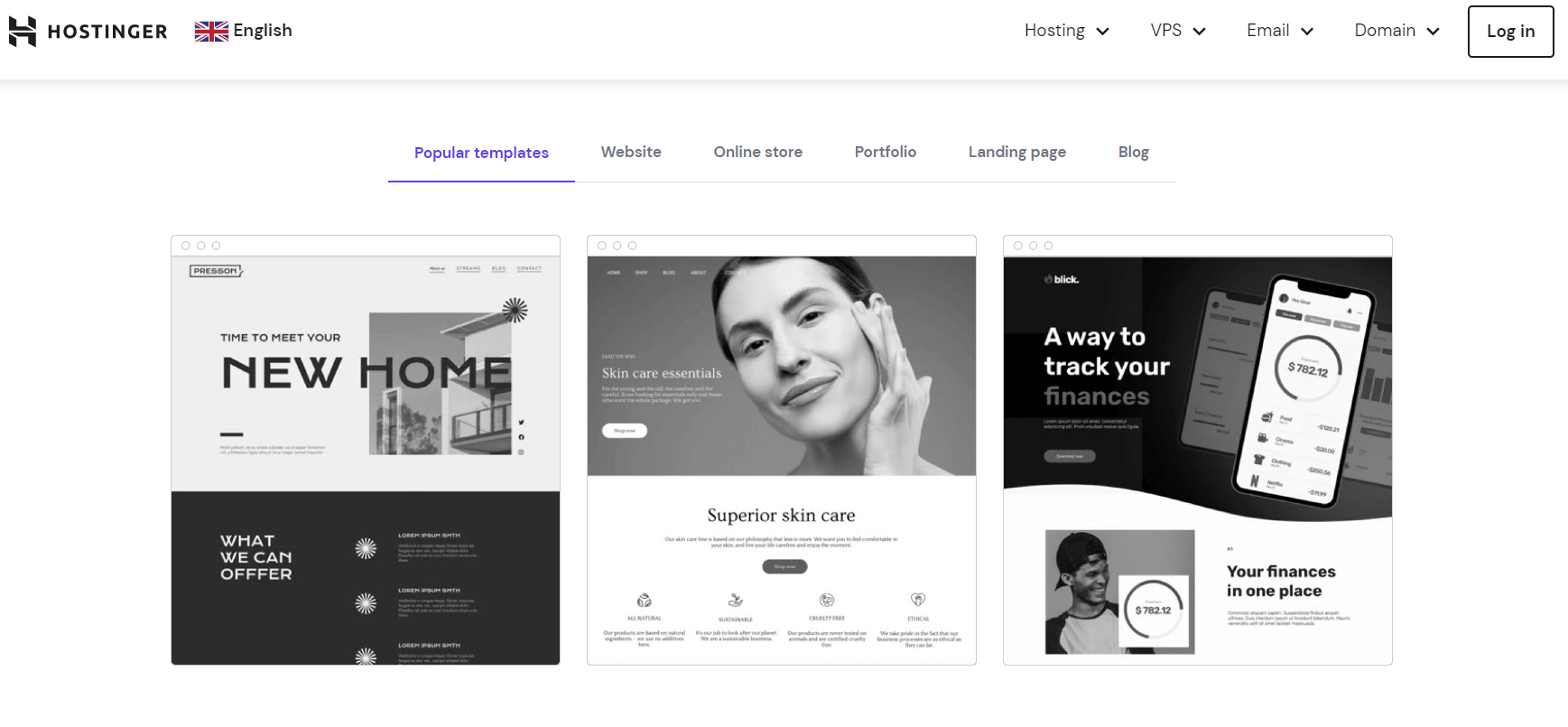Open the Domain dropdown menu
Screen dimensions: 1568x727
tap(1396, 31)
